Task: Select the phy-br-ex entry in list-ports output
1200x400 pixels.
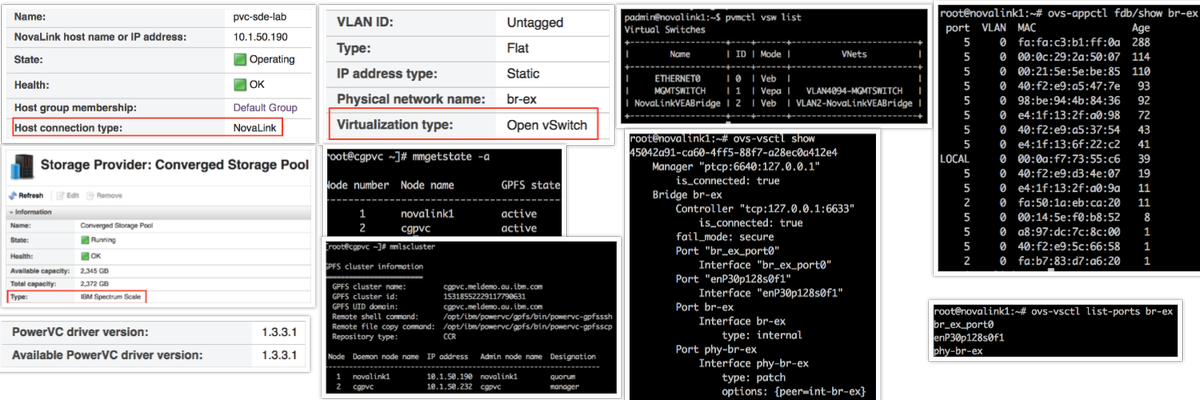Action: pos(958,352)
